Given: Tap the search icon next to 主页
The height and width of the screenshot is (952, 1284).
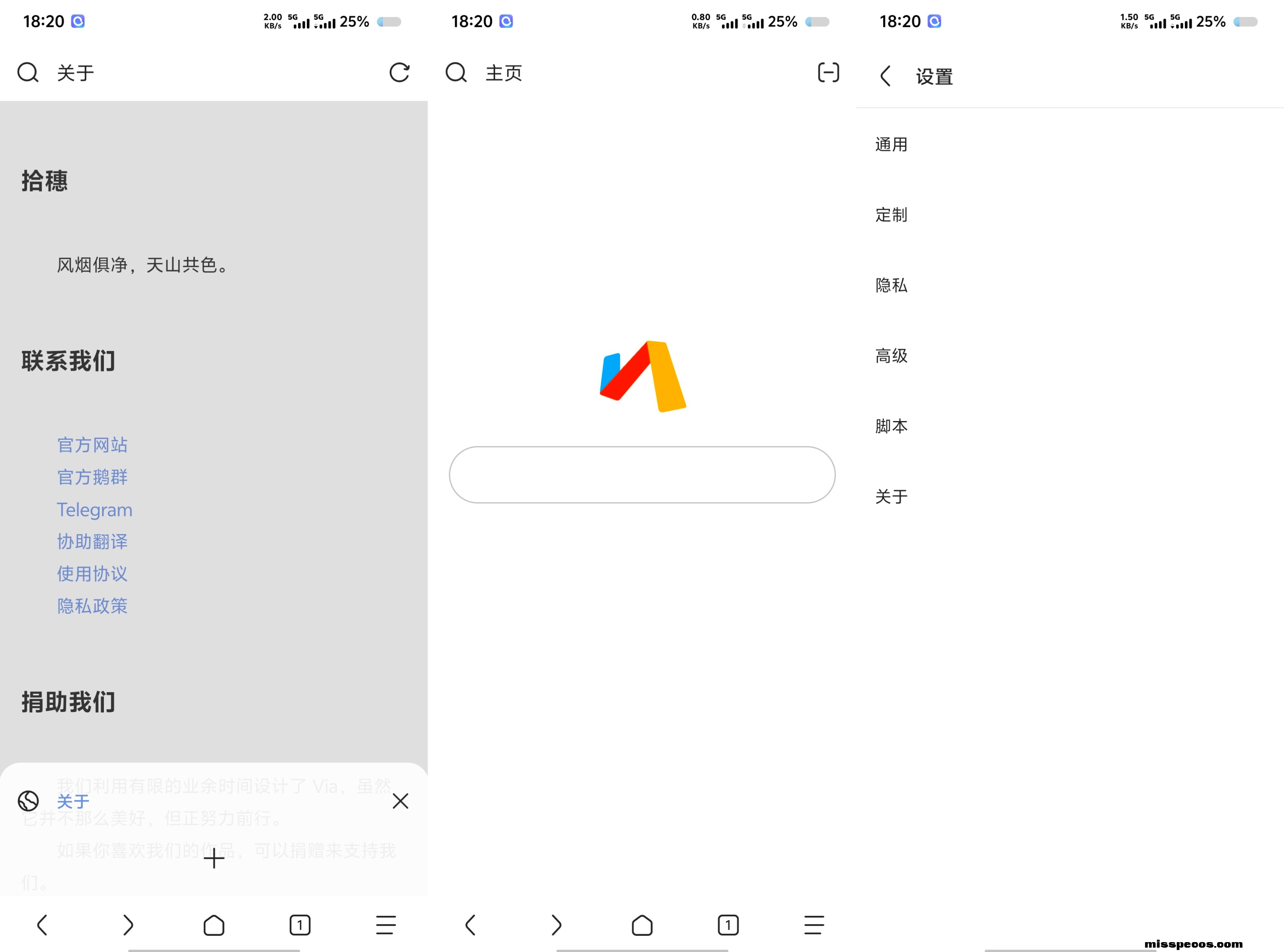Looking at the screenshot, I should tap(455, 73).
